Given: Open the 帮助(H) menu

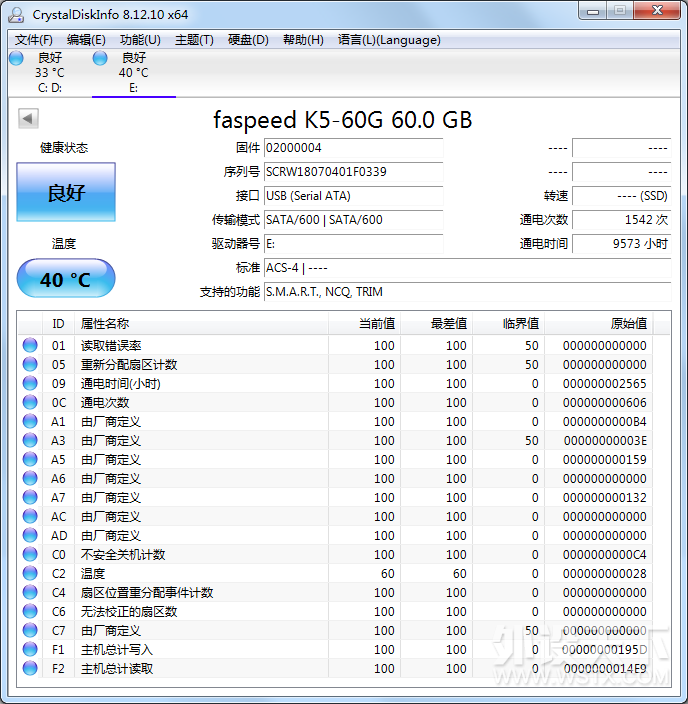Looking at the screenshot, I should 303,40.
